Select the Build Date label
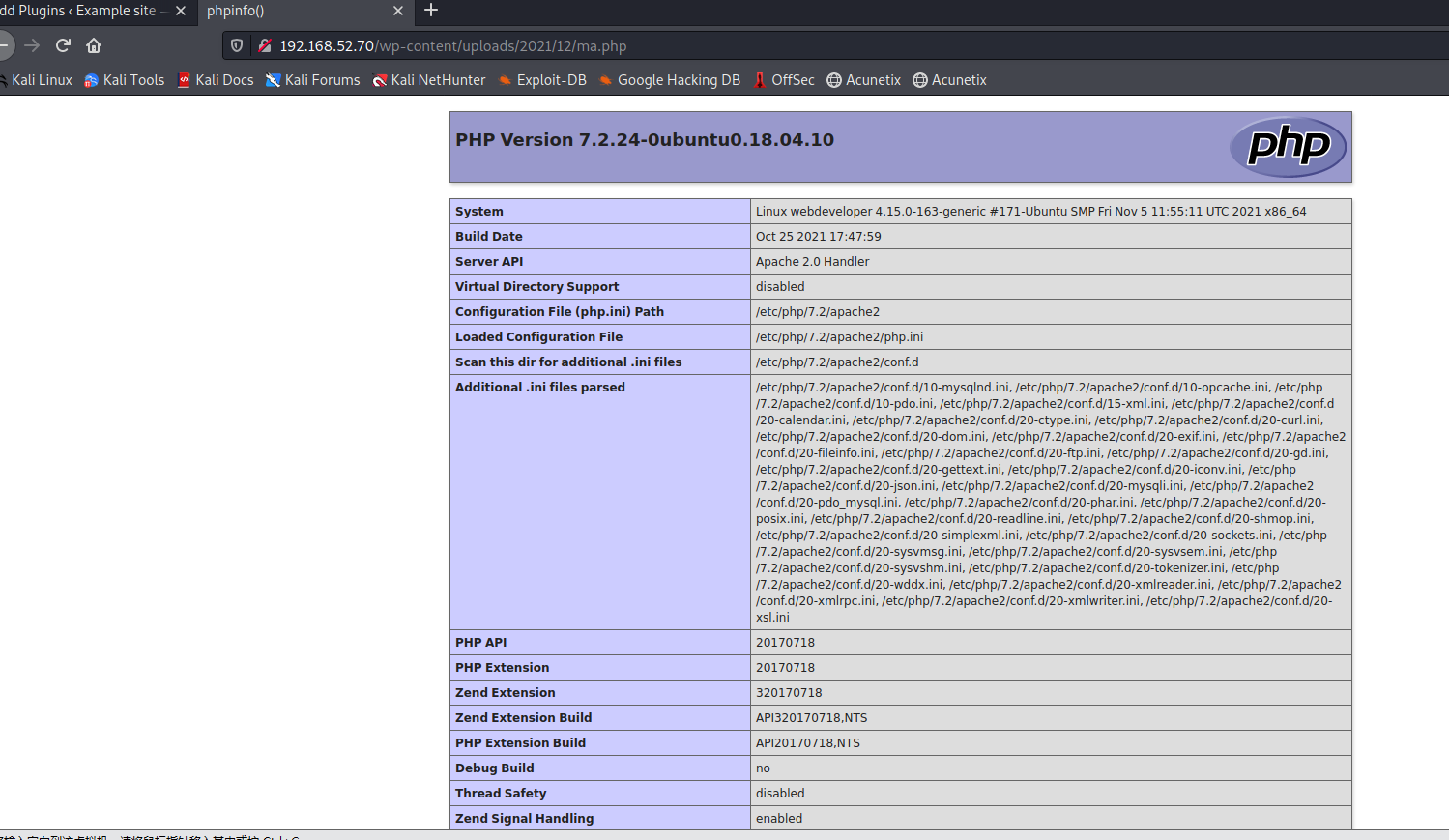 [x=489, y=237]
